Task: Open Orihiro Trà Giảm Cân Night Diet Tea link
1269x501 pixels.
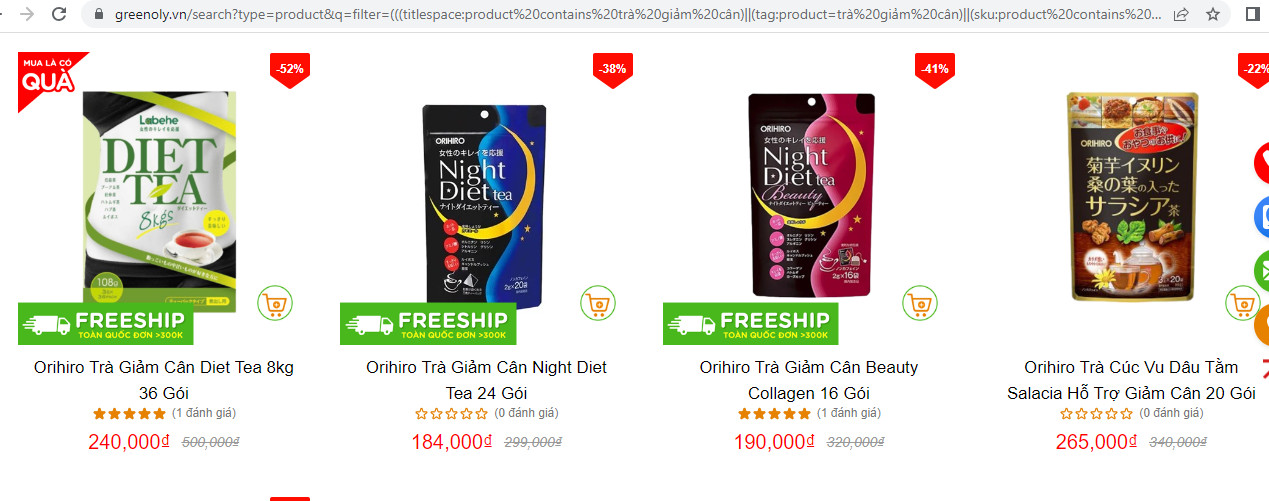Action: click(487, 380)
